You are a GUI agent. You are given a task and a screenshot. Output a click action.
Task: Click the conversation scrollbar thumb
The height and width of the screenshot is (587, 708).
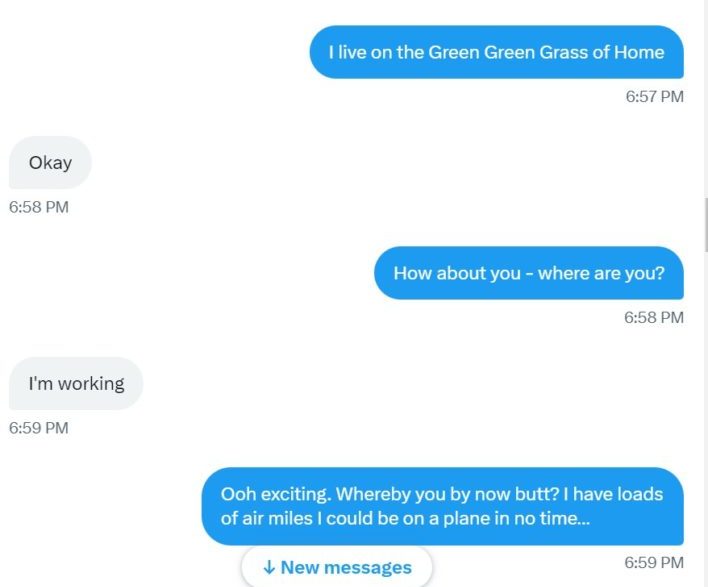(706, 224)
